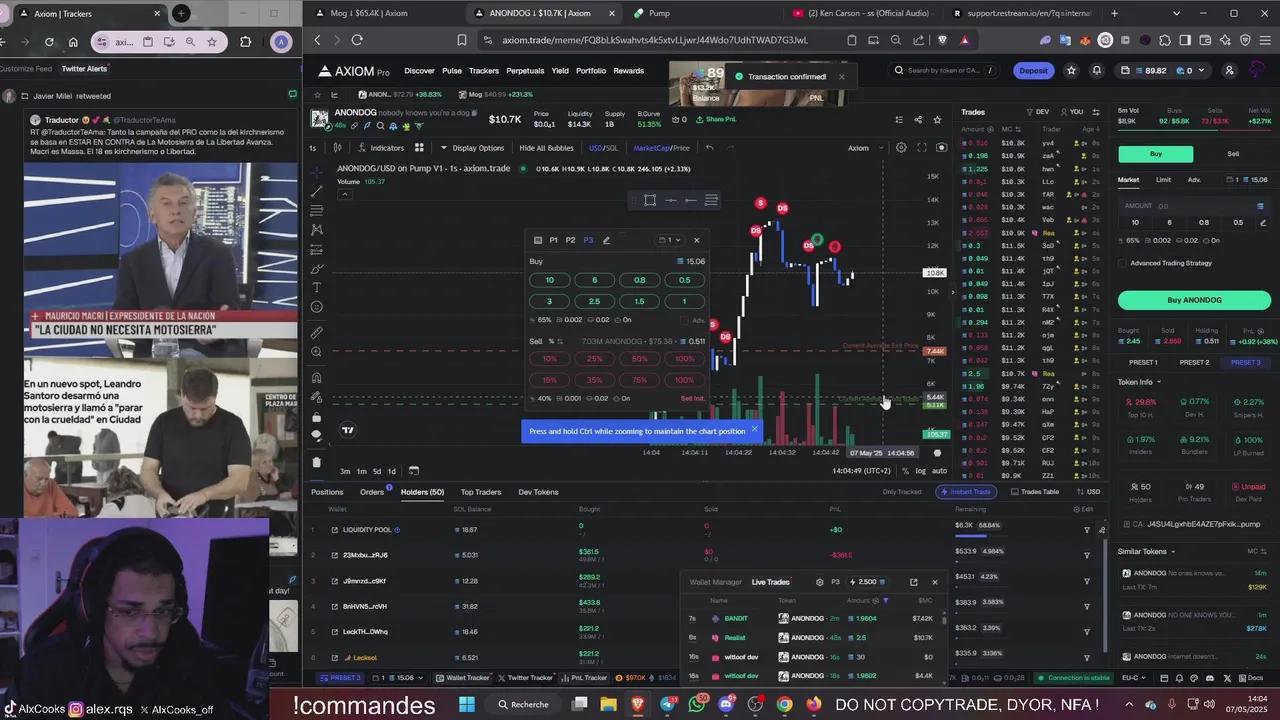
Task: Open wallet selector in floating buy panel
Action: pos(670,240)
